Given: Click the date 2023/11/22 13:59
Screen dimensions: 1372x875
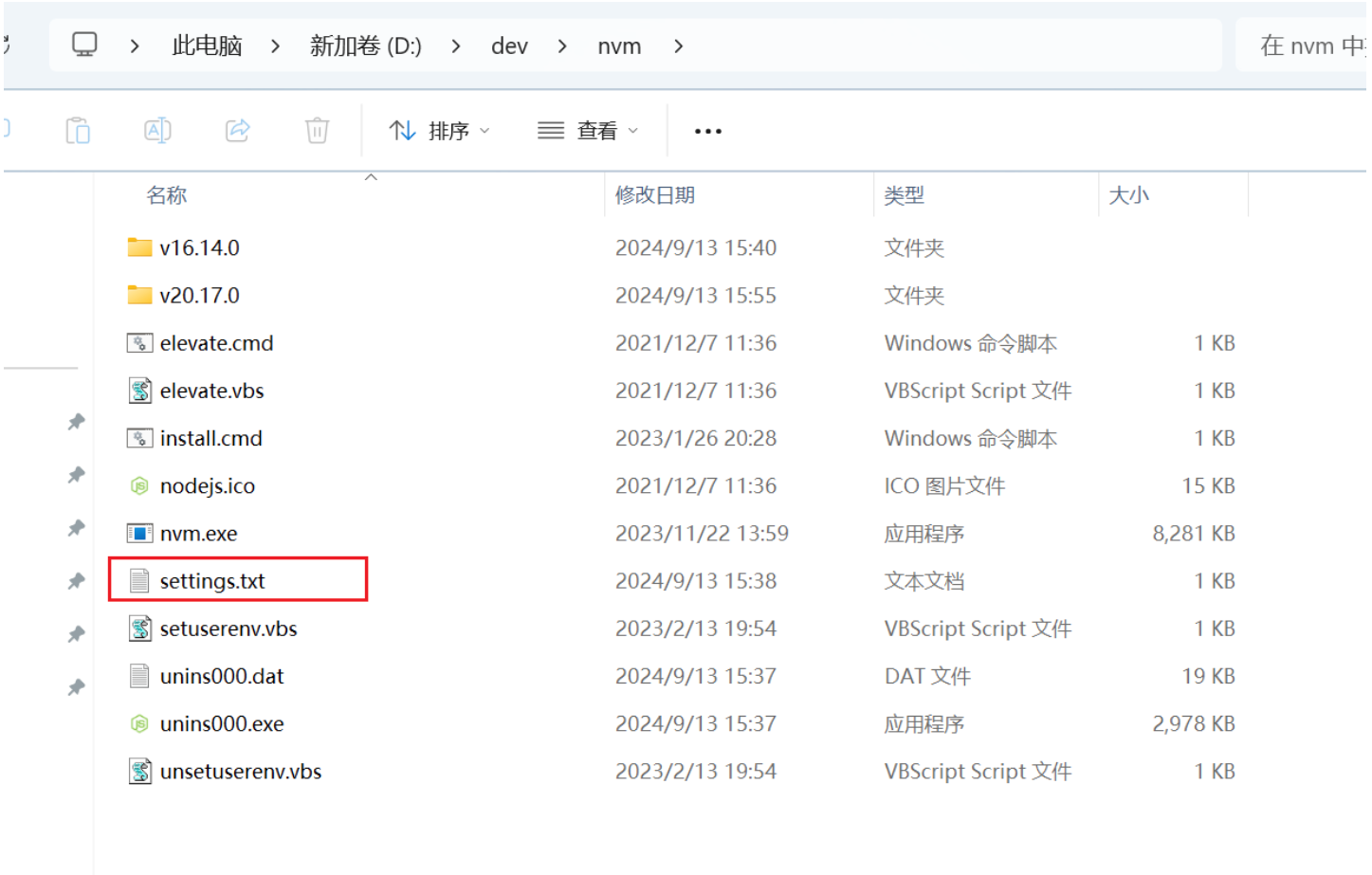Looking at the screenshot, I should (702, 534).
